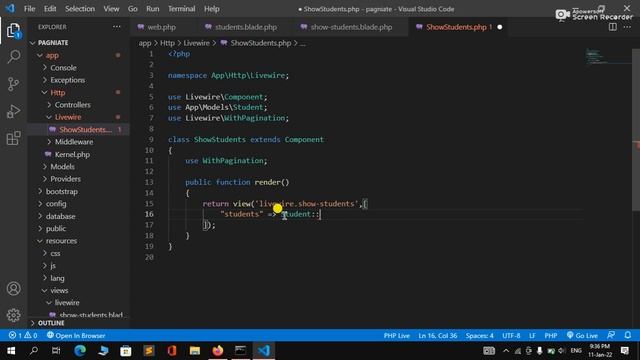Open the Help menu
The image size is (640, 360).
click(211, 9)
